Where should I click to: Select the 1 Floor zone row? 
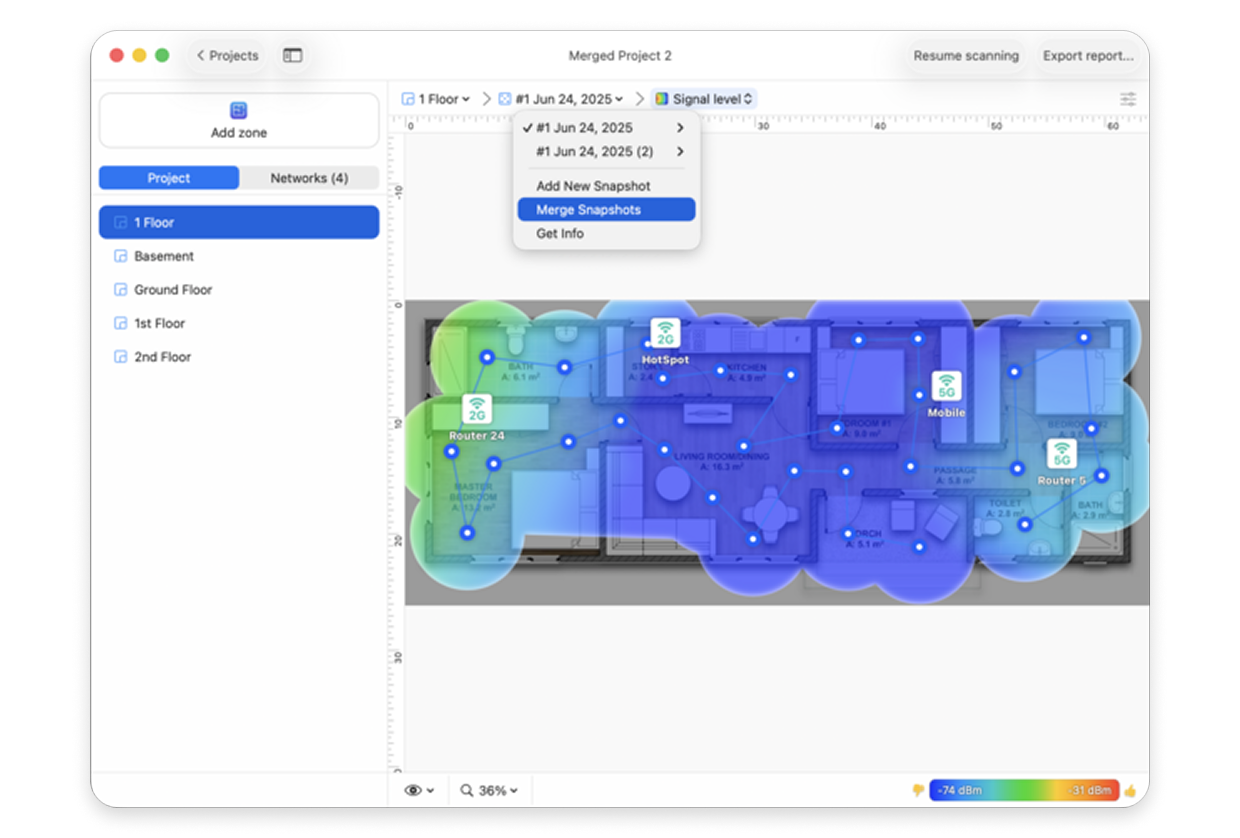[239, 222]
